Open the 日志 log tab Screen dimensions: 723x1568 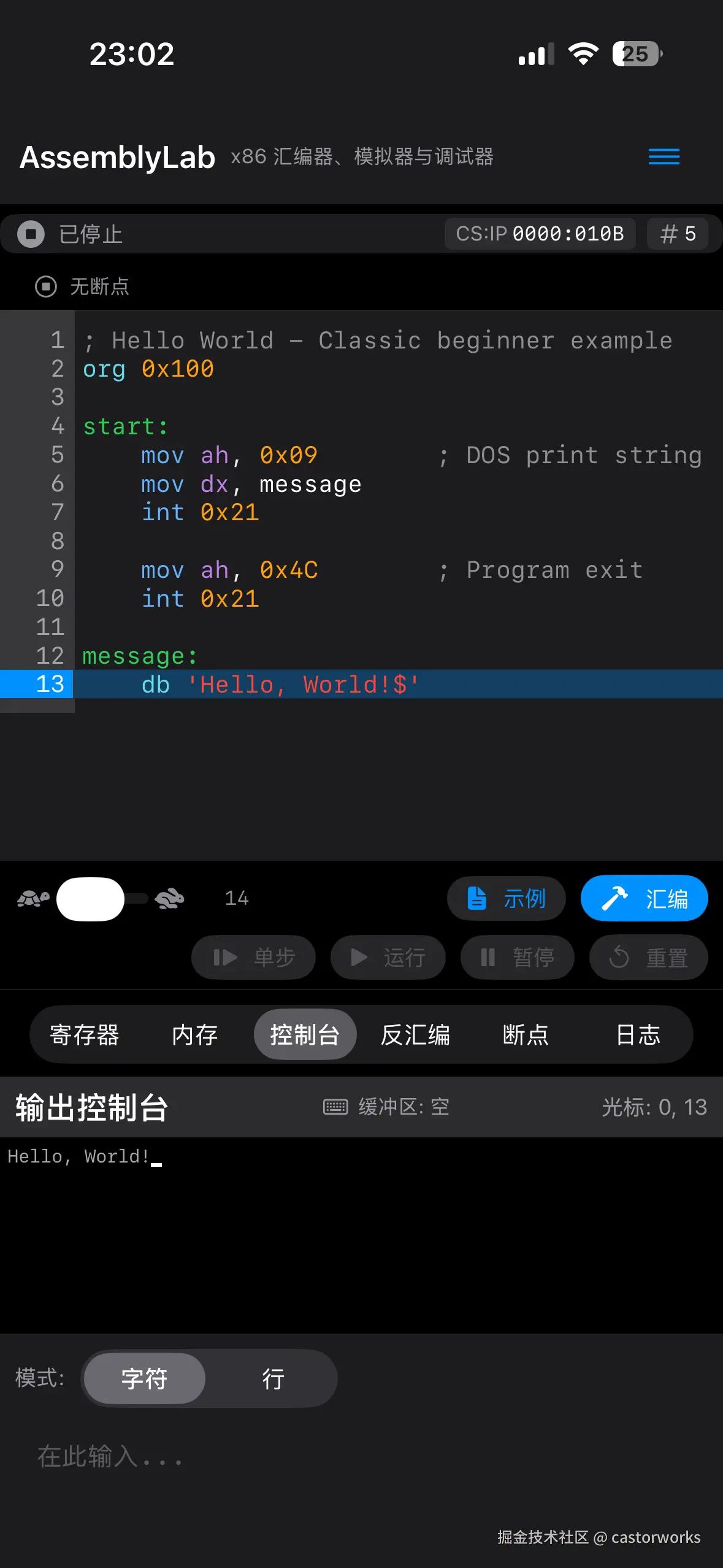click(x=638, y=1035)
